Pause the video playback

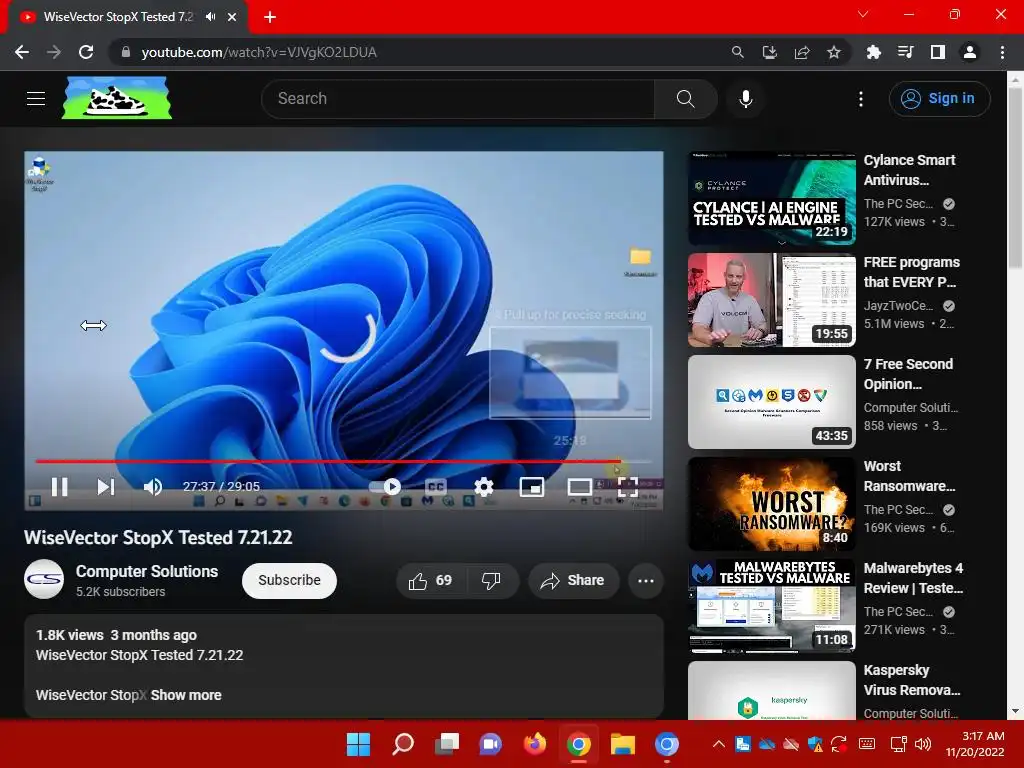(x=59, y=487)
